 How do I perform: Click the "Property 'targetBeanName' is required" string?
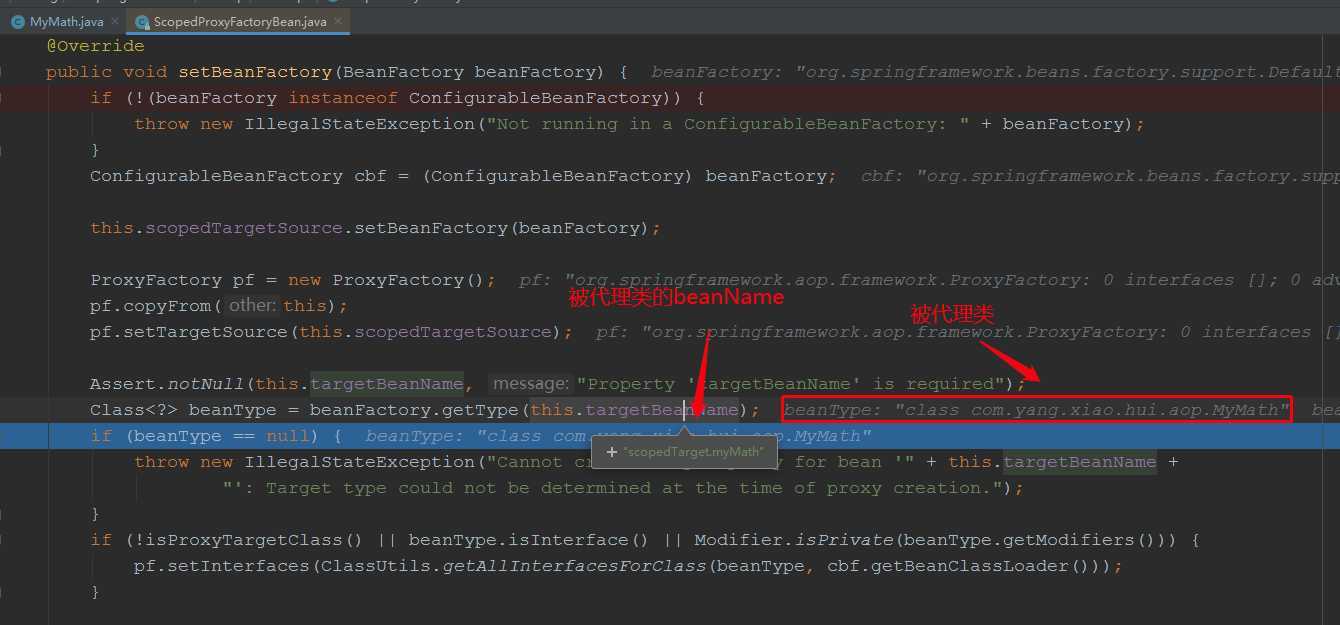[790, 384]
